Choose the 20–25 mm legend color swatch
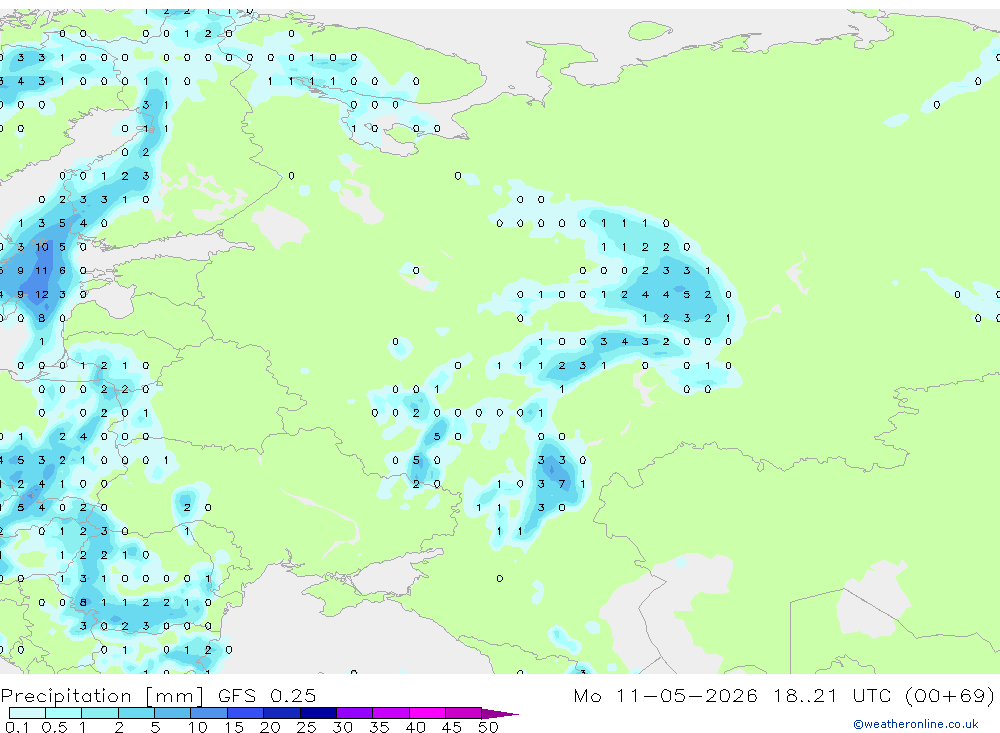This screenshot has height=733, width=1000. click(282, 713)
